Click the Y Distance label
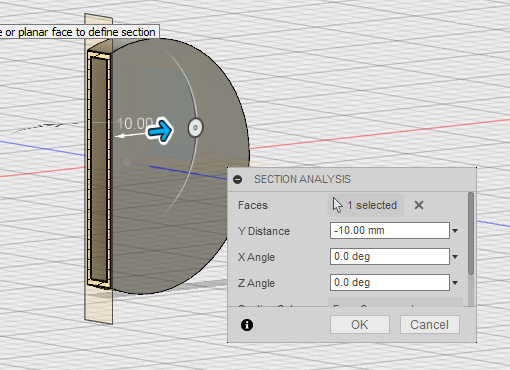This screenshot has height=370, width=510. [264, 231]
